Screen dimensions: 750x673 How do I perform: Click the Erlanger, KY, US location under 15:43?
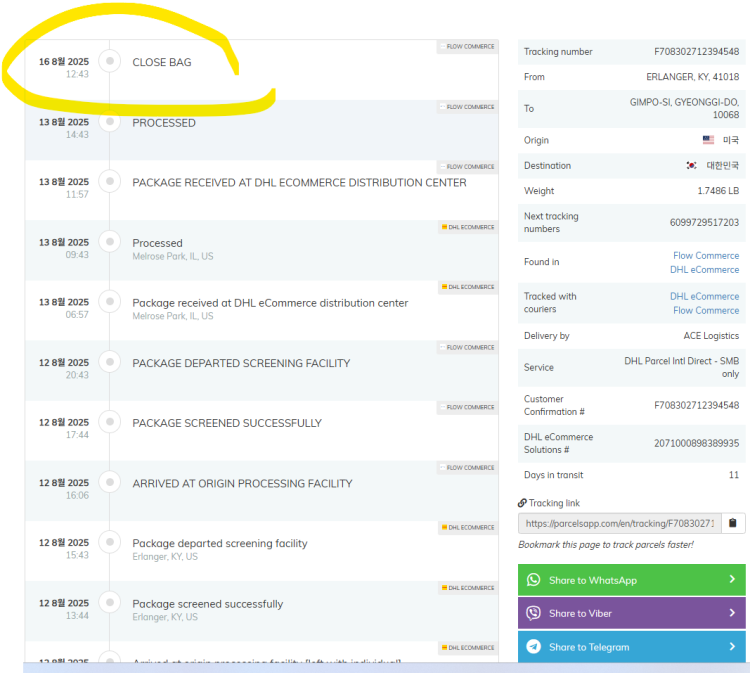click(165, 556)
